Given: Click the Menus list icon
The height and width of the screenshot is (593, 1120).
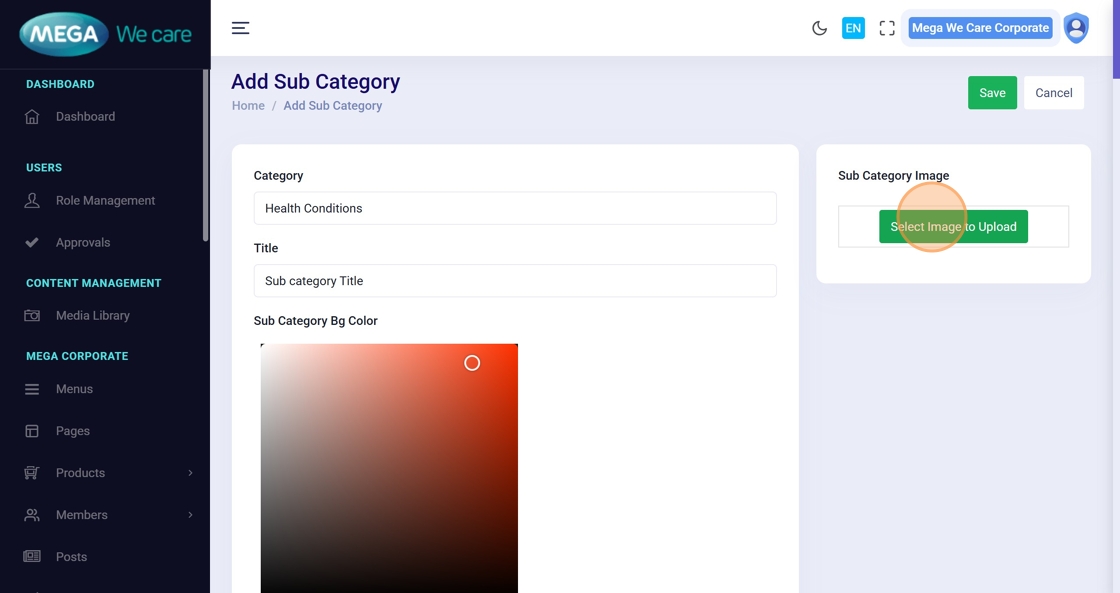Looking at the screenshot, I should click(32, 389).
